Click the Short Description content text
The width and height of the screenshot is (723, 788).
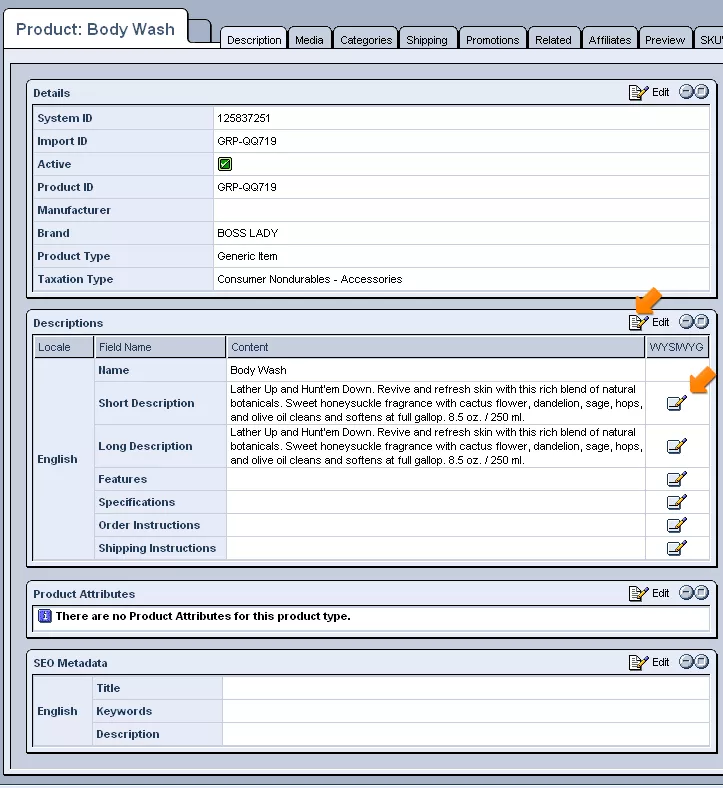click(x=436, y=403)
